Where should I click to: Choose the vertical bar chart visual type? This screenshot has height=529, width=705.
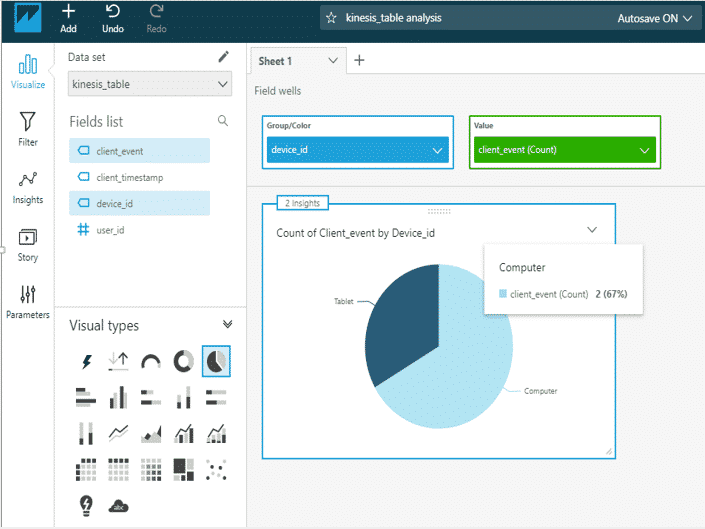pos(118,397)
